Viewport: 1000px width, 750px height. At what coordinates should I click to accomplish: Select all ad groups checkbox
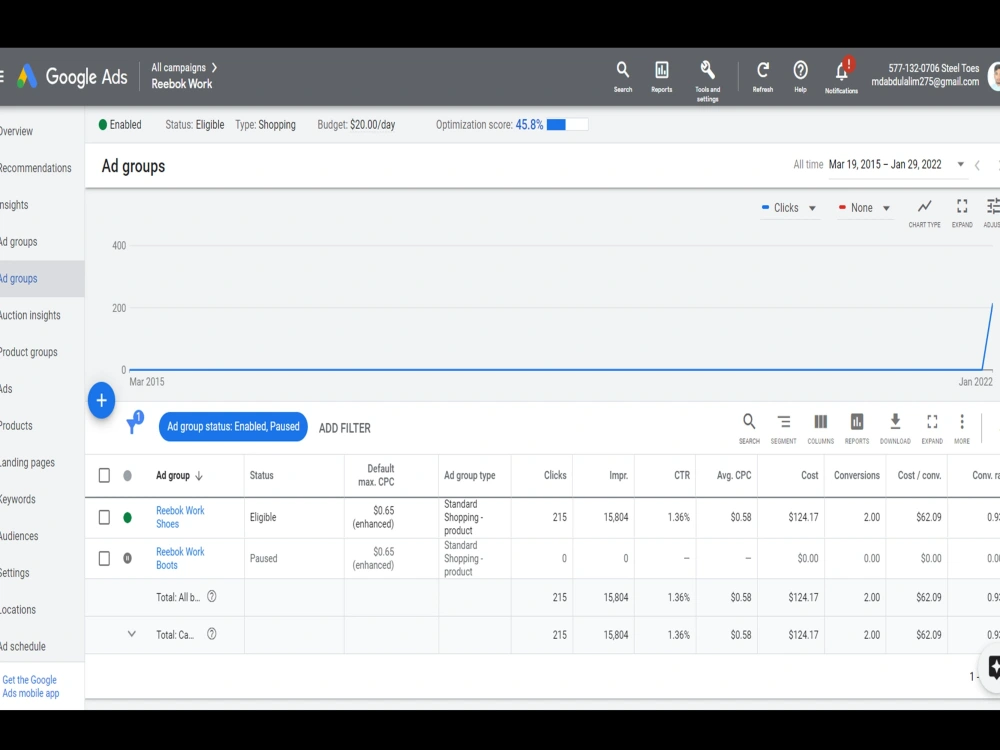105,475
